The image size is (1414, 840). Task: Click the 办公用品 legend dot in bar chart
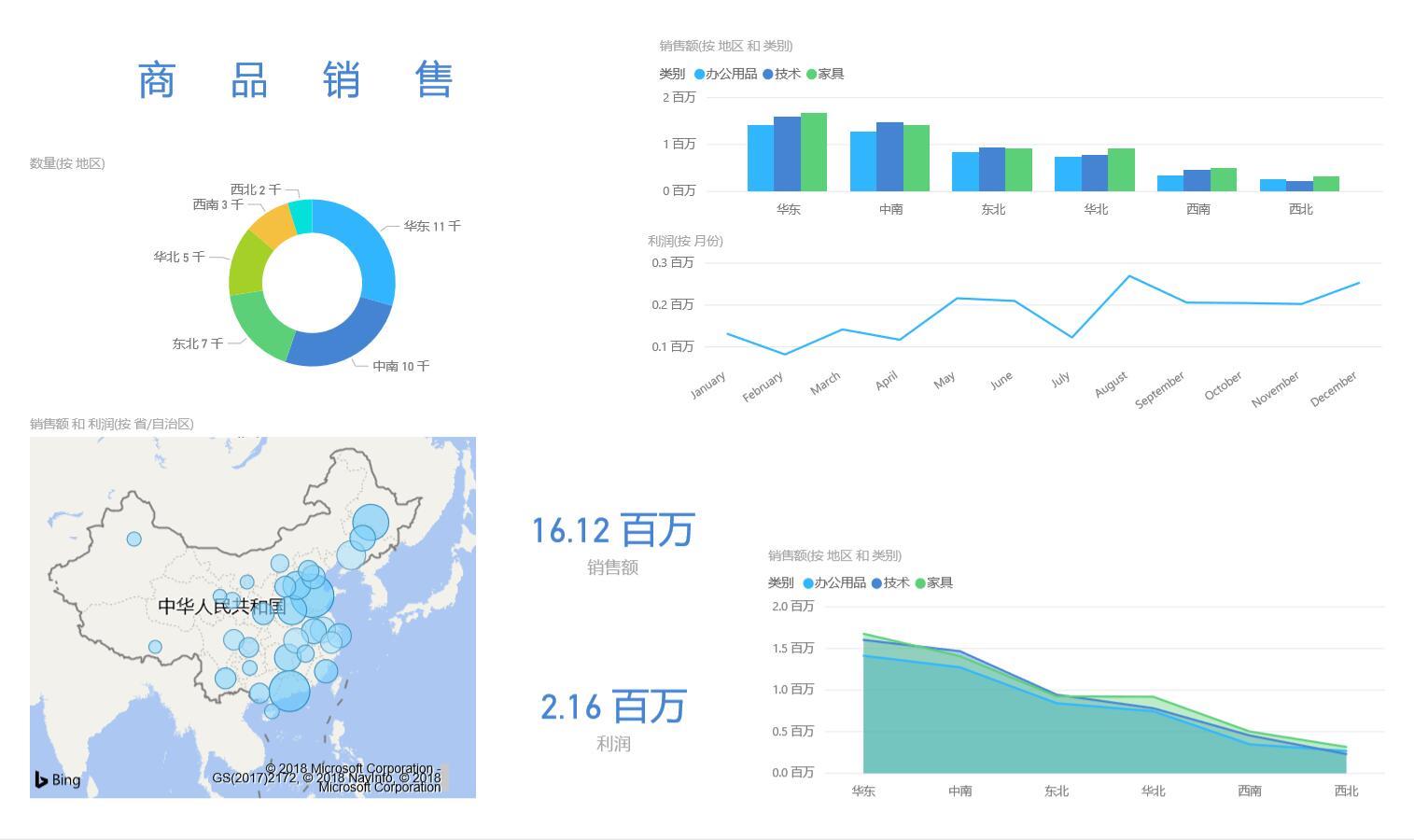pos(699,75)
